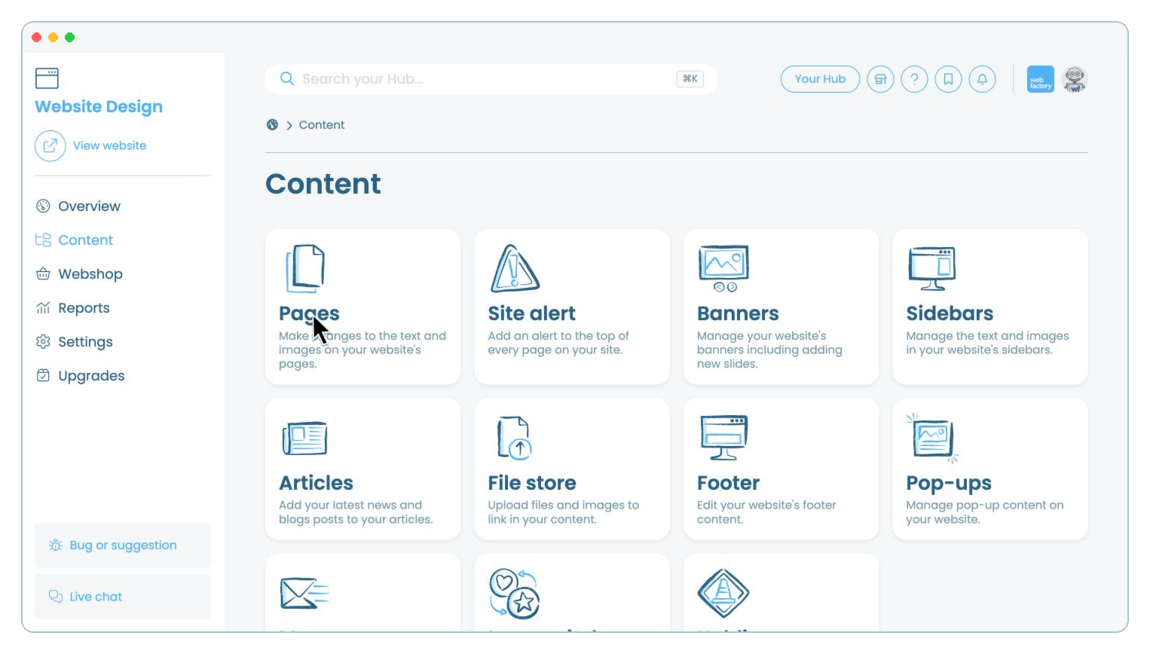
Task: Open the heart and star card icon
Action: click(x=515, y=593)
